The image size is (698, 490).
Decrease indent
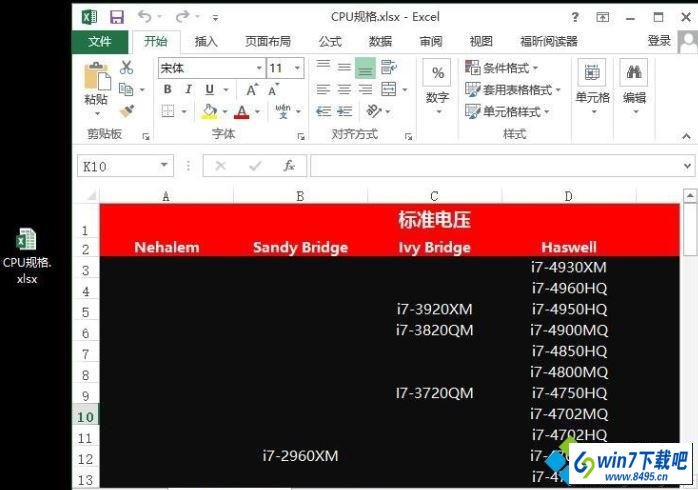click(x=323, y=111)
